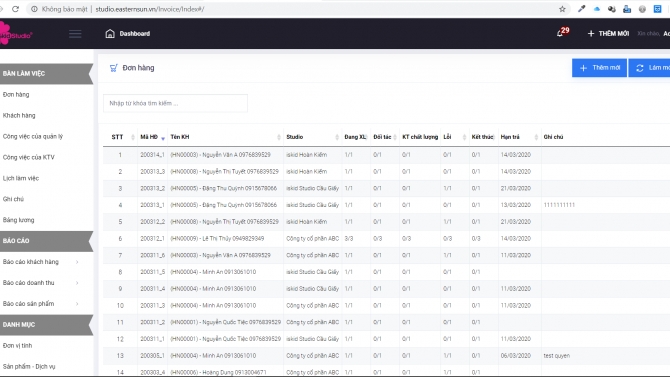Image resolution: width=670 pixels, height=377 pixels.
Task: Select order 200314_1 in the table
Action: 152,155
